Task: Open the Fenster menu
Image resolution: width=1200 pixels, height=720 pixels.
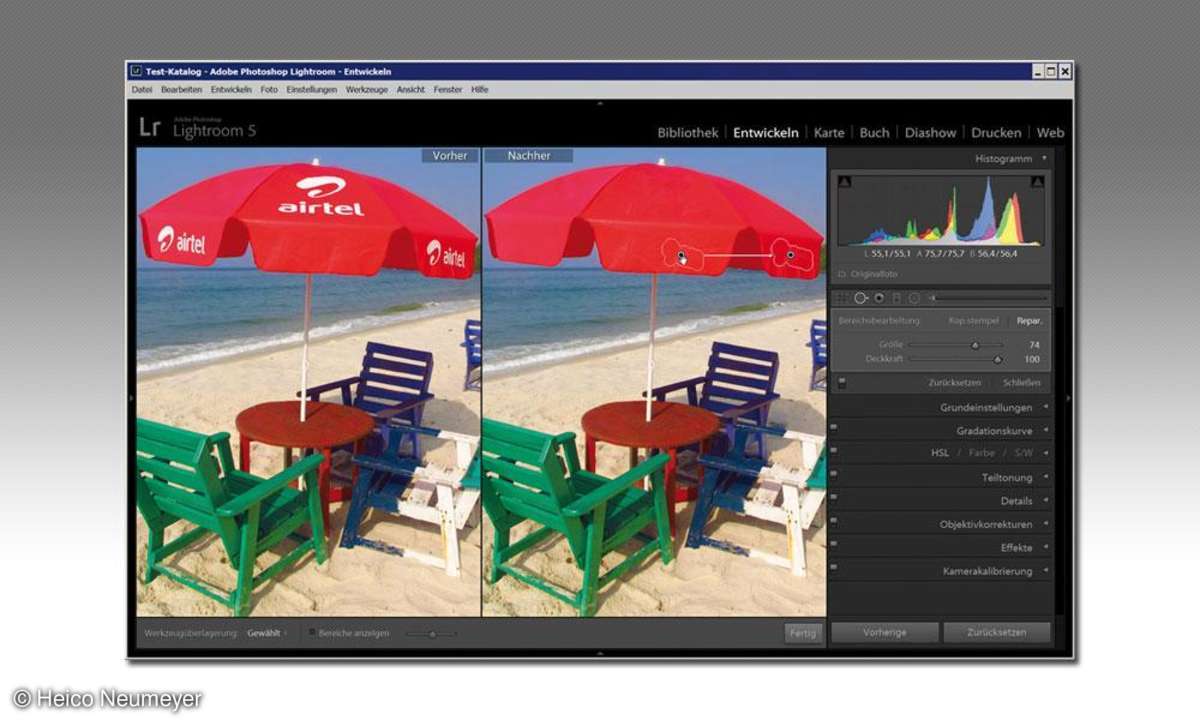Action: [x=448, y=89]
